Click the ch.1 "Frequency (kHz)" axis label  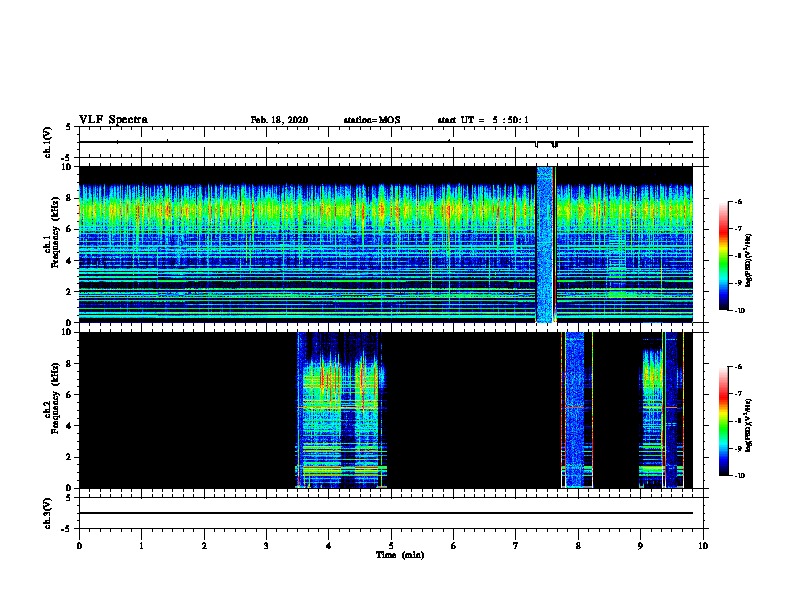[x=56, y=232]
